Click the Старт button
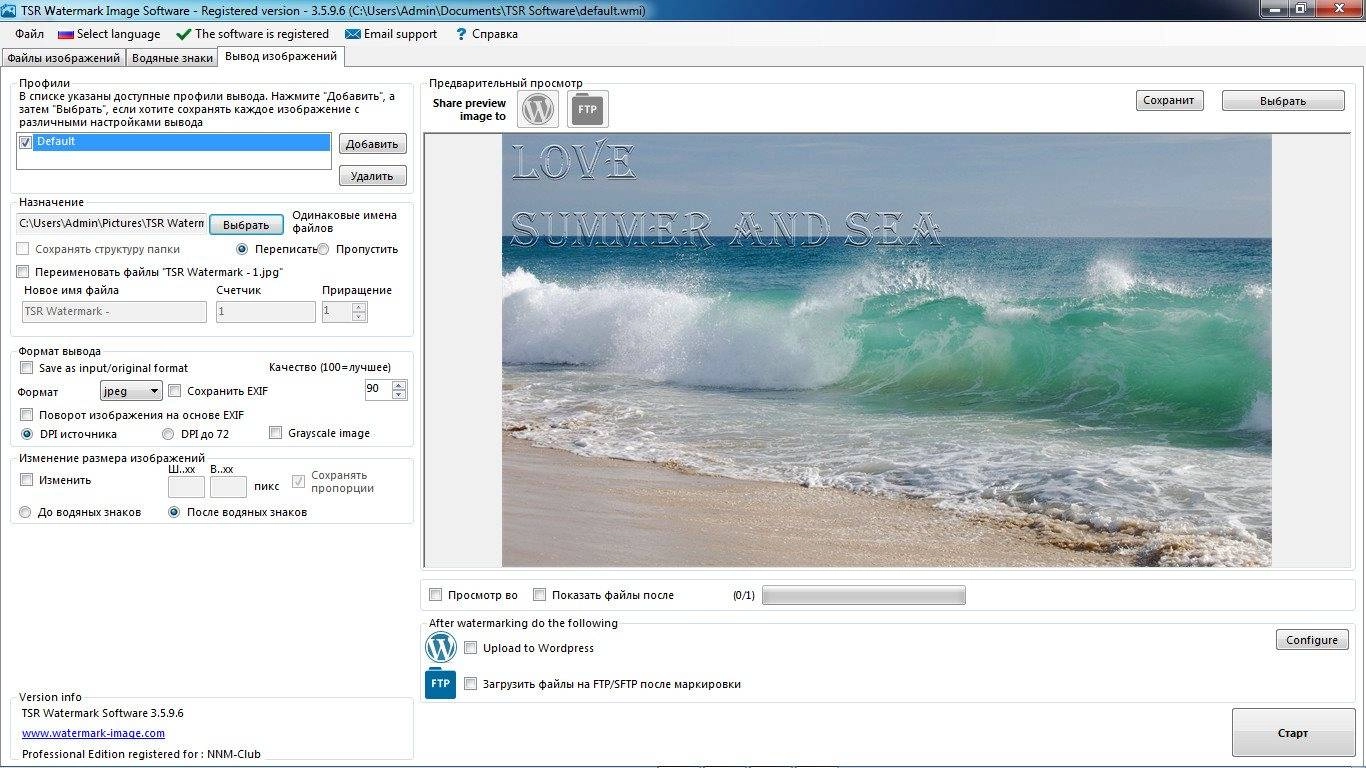1366x768 pixels. (x=1293, y=733)
